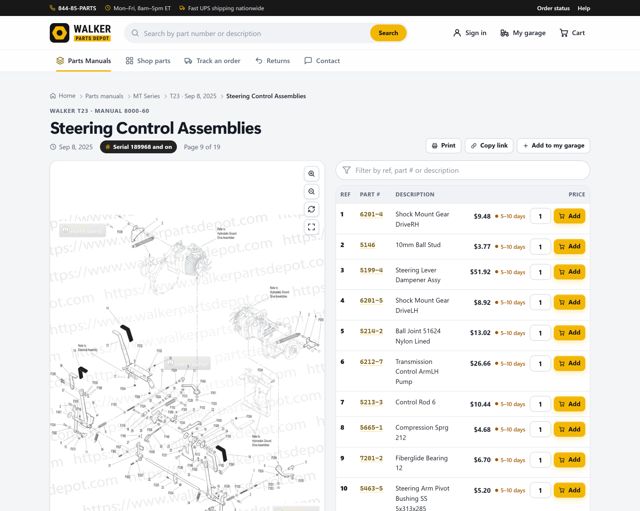
Task: Click the REF column header
Action: (x=345, y=195)
